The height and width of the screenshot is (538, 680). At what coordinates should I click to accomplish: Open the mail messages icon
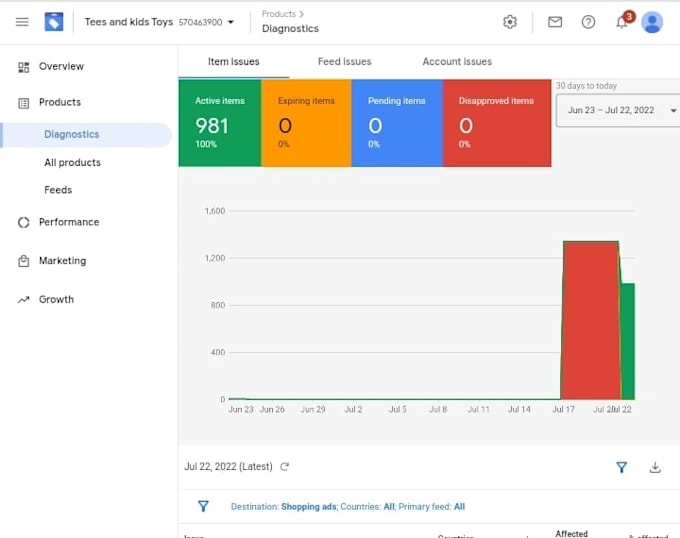coord(555,22)
